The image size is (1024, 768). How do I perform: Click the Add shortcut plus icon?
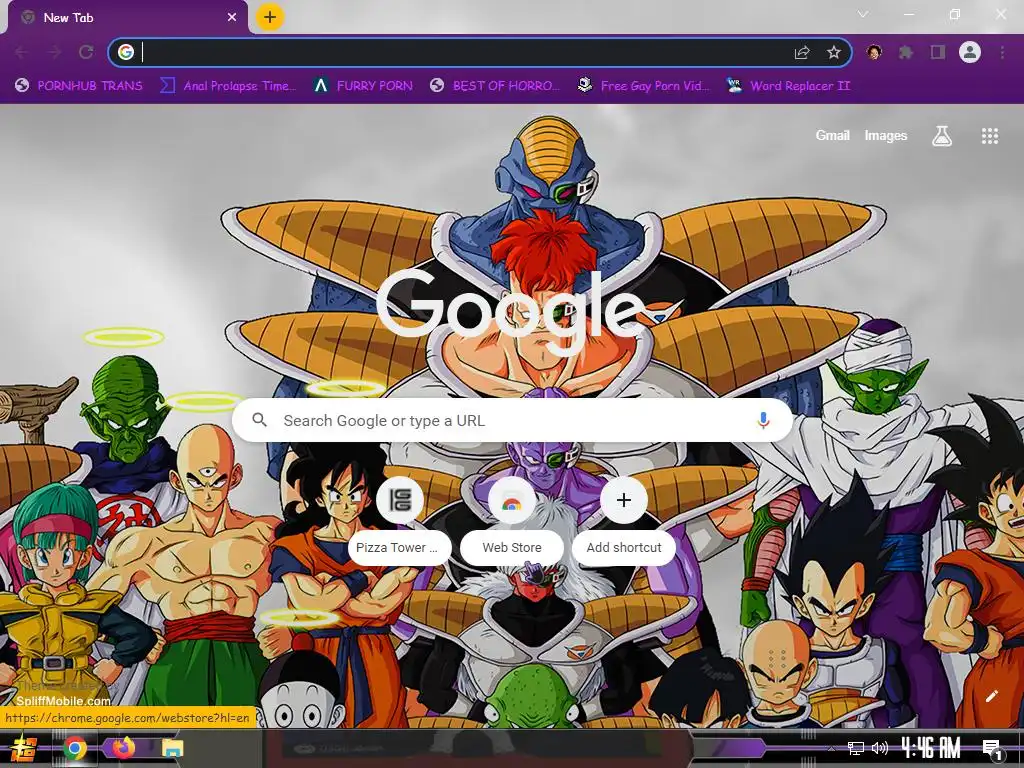pyautogui.click(x=624, y=500)
